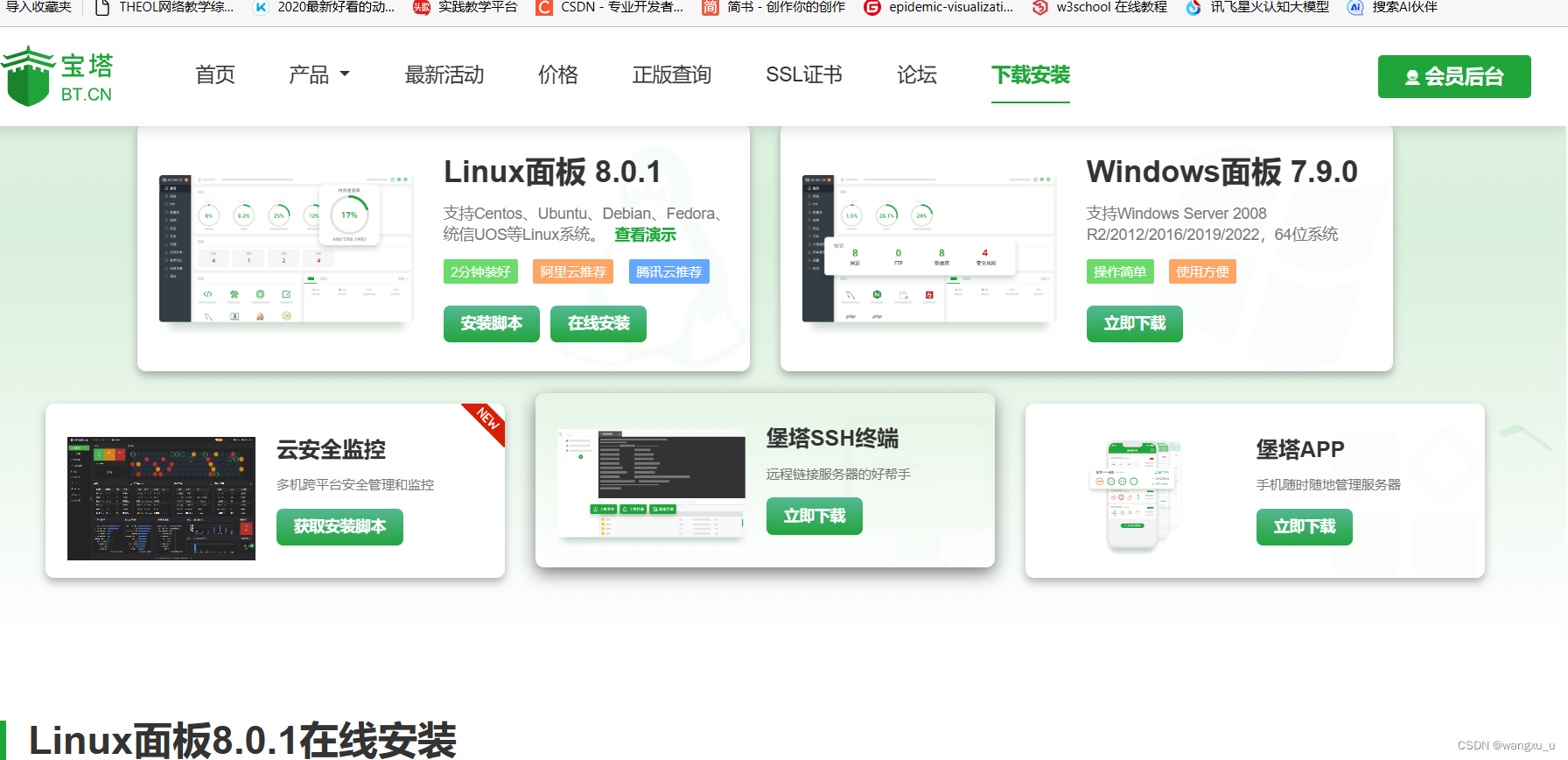Download Windows面板 via 立即下载

coord(1135,324)
